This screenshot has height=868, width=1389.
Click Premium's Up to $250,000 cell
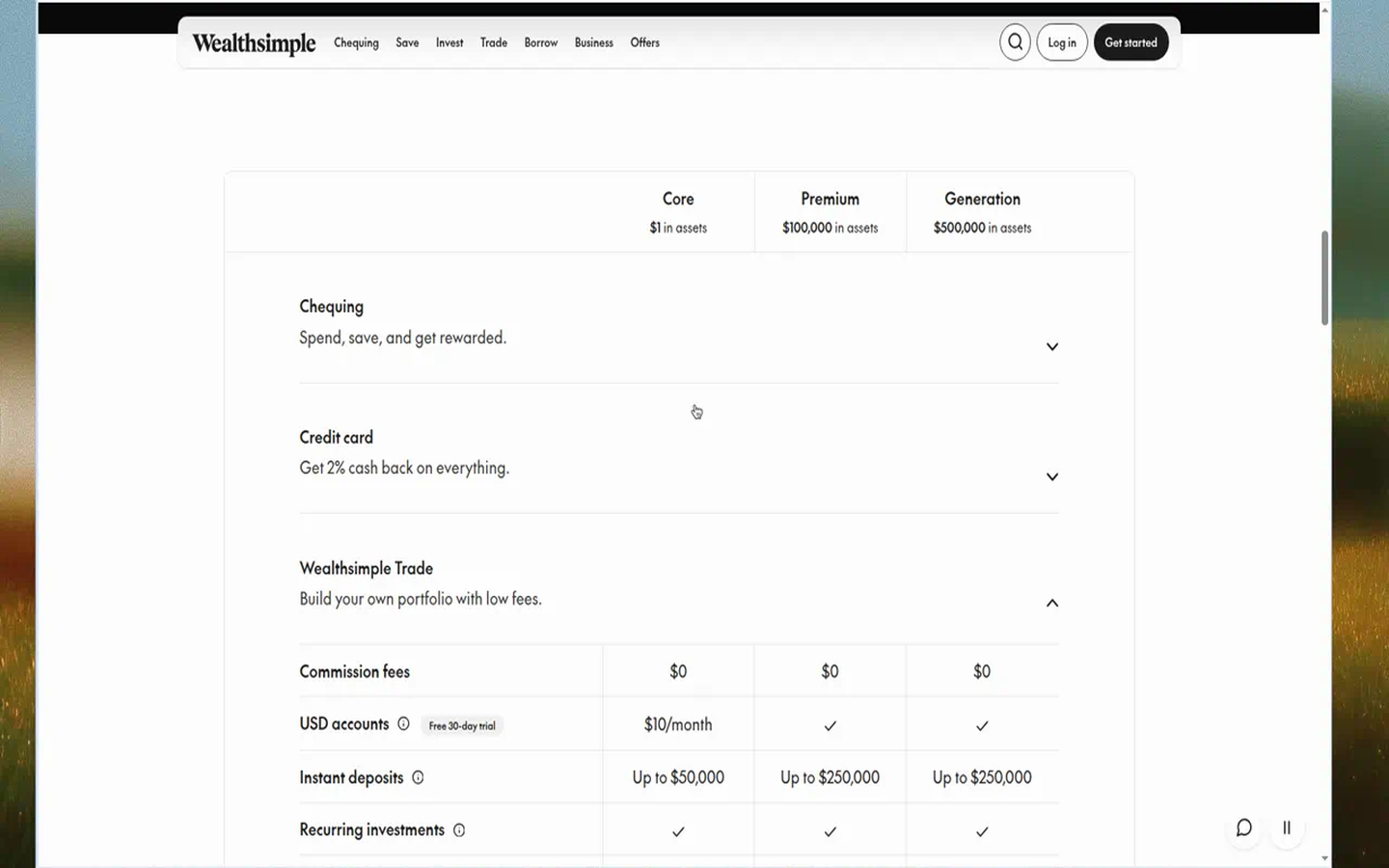pyautogui.click(x=830, y=777)
